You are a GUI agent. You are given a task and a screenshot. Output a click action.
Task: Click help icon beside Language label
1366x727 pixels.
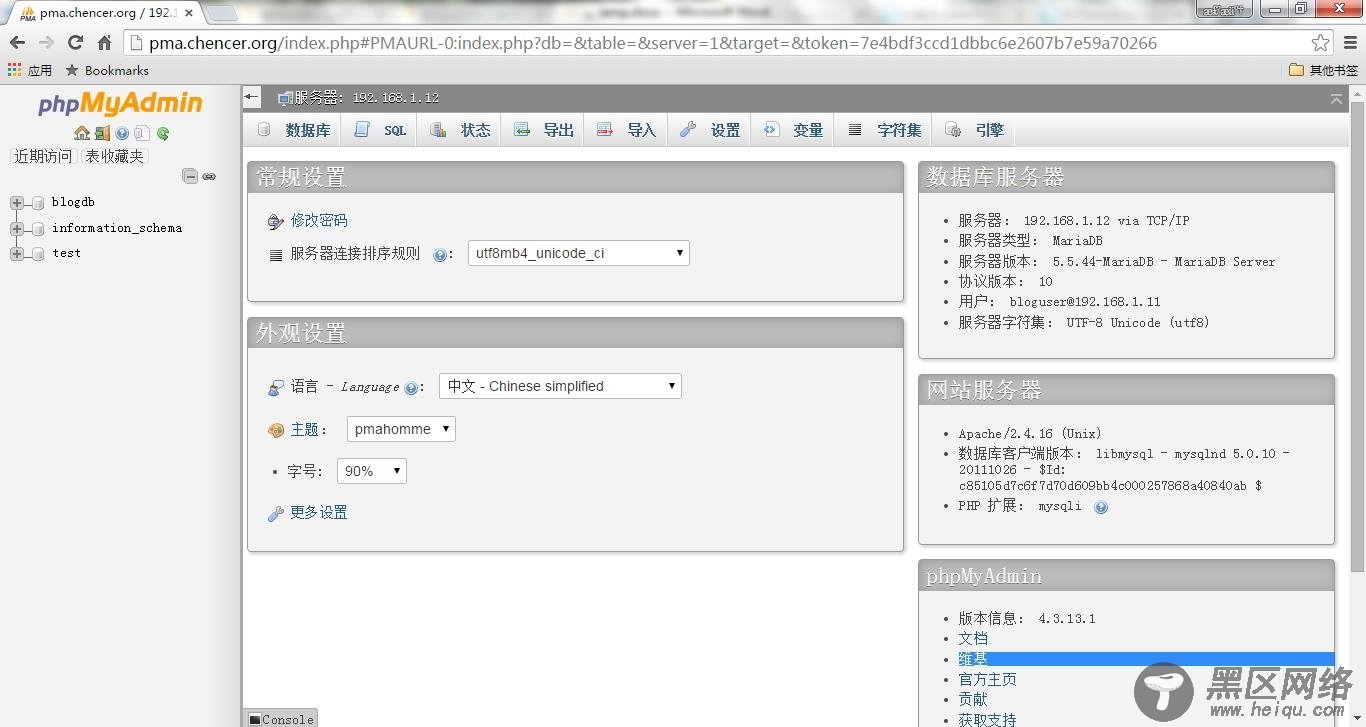(410, 387)
